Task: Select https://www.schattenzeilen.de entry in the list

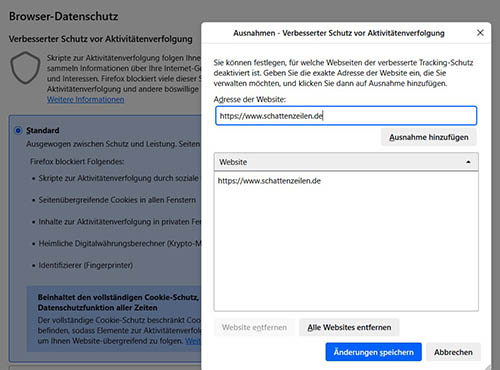Action: (346, 181)
